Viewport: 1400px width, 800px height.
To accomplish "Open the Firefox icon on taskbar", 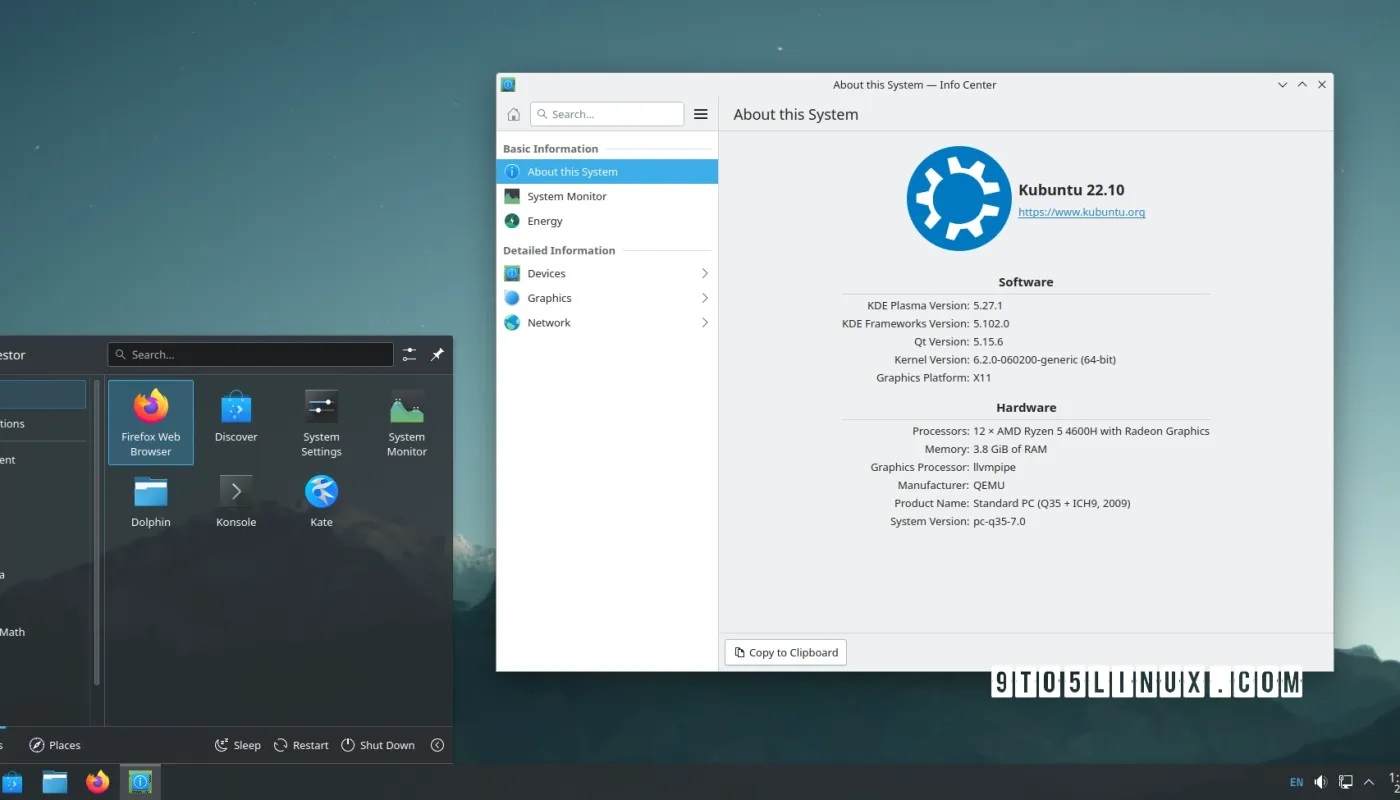I will [97, 782].
